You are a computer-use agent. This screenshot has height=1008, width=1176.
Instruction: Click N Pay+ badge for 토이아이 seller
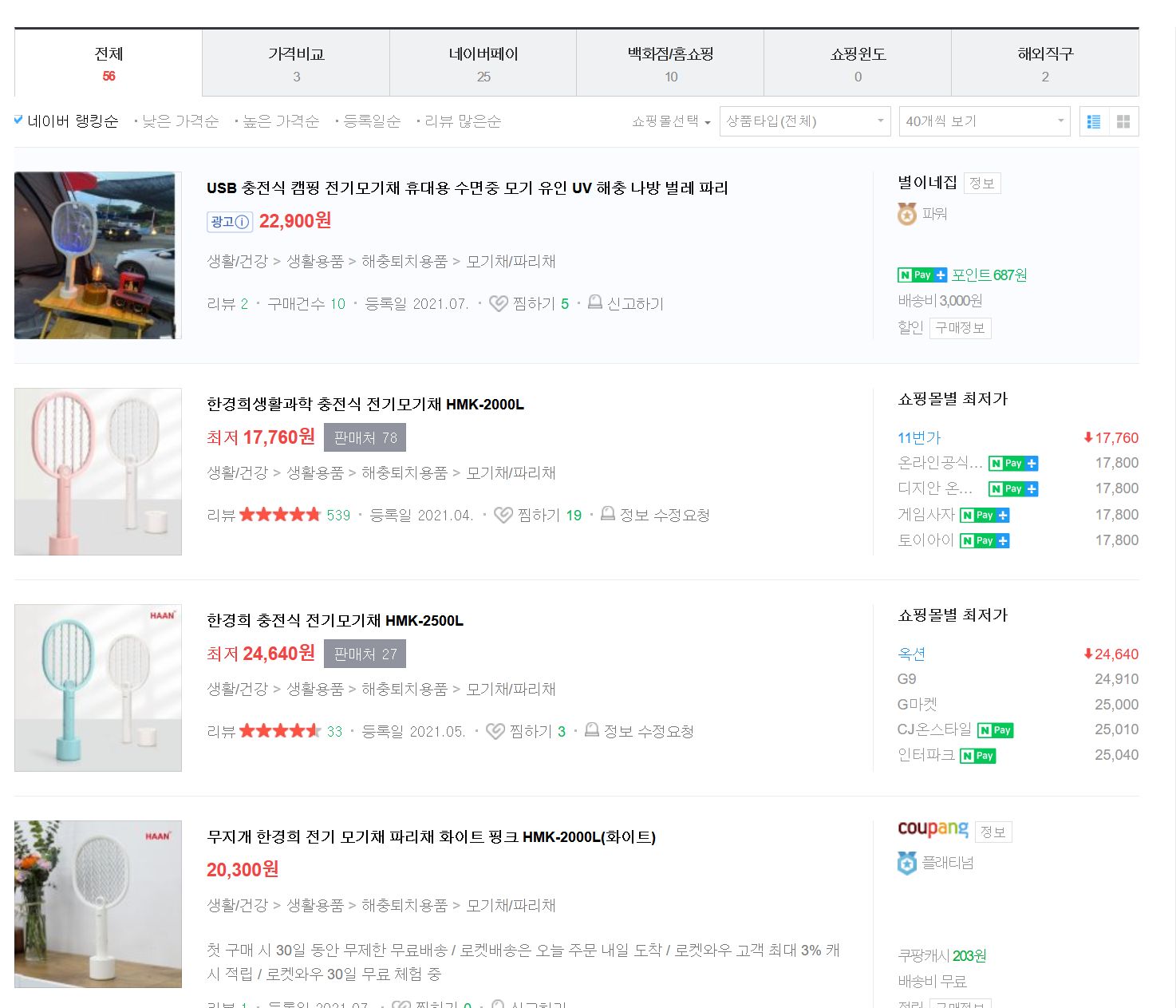pos(985,540)
